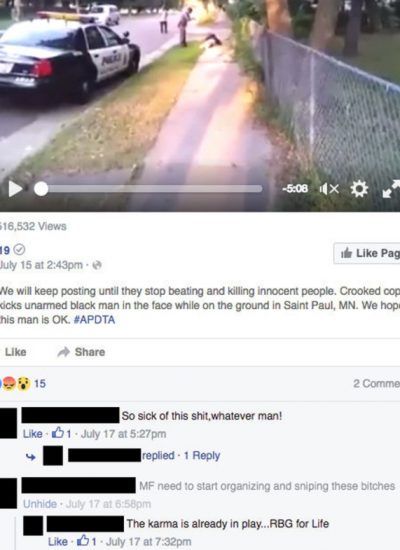
Task: View the wow reaction emoji
Action: point(24,383)
